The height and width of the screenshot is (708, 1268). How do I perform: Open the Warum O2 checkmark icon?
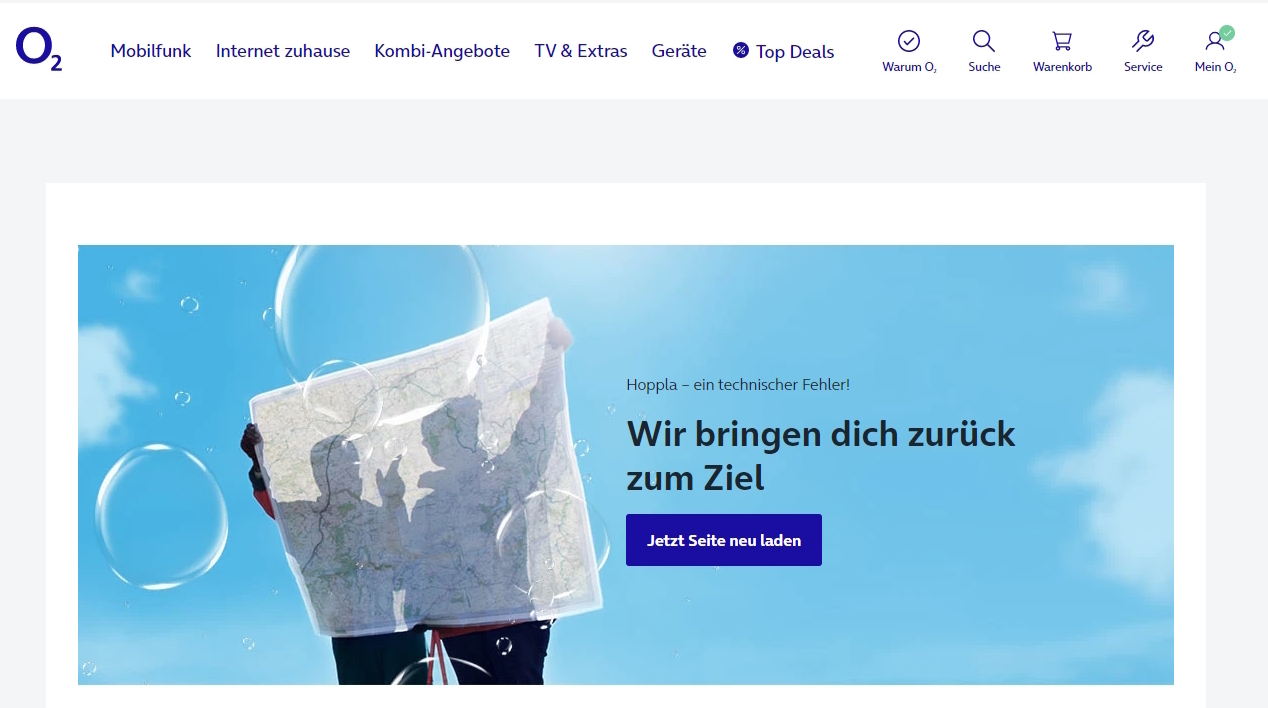pos(909,41)
